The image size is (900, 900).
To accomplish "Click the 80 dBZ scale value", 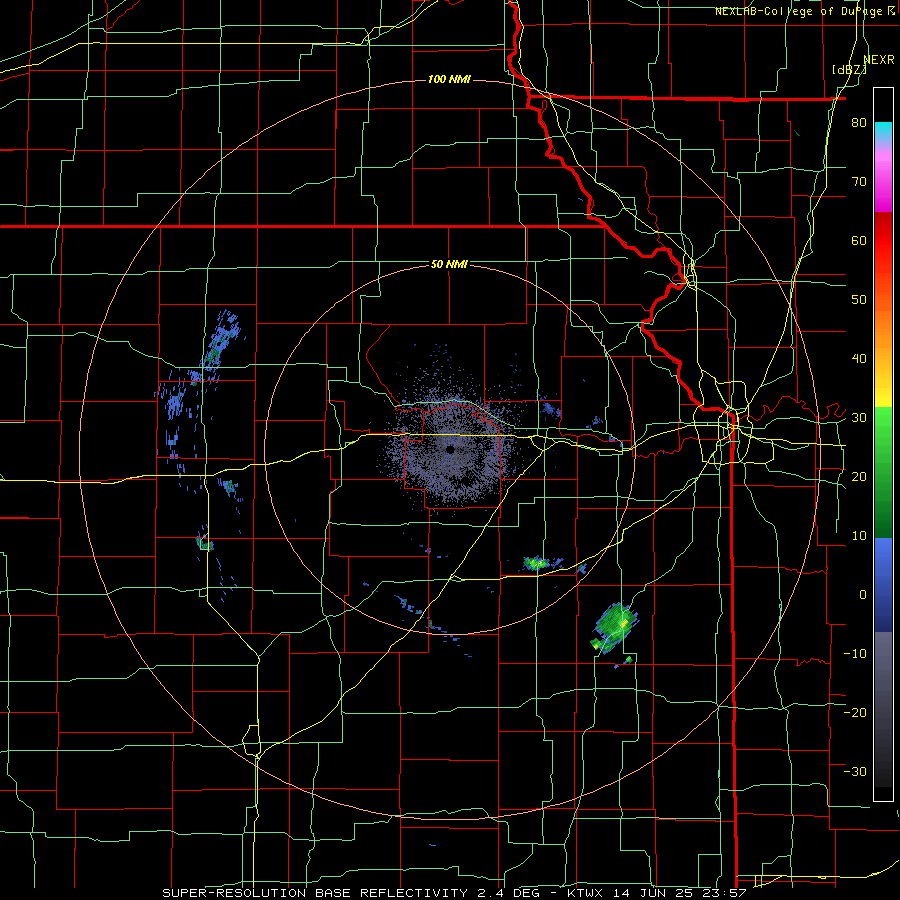I will (x=859, y=123).
